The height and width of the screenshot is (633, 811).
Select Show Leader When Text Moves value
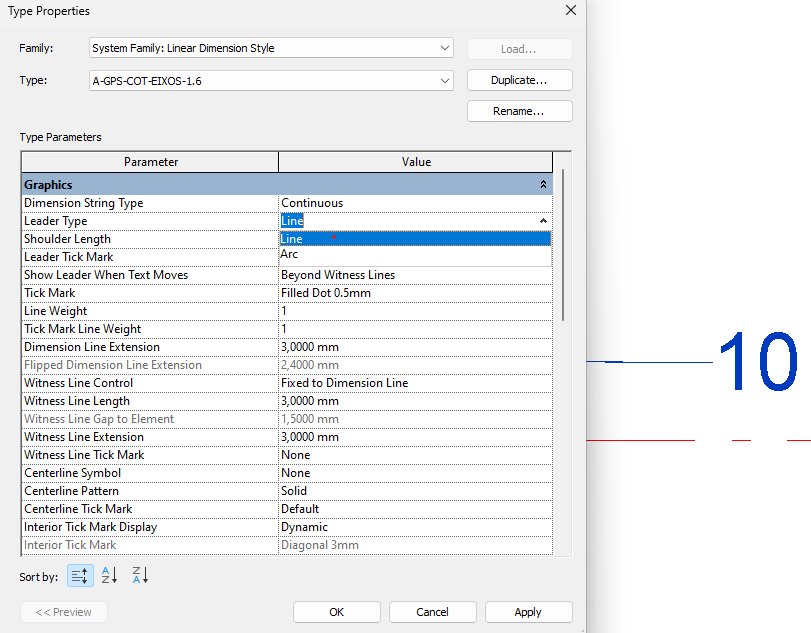coord(415,275)
